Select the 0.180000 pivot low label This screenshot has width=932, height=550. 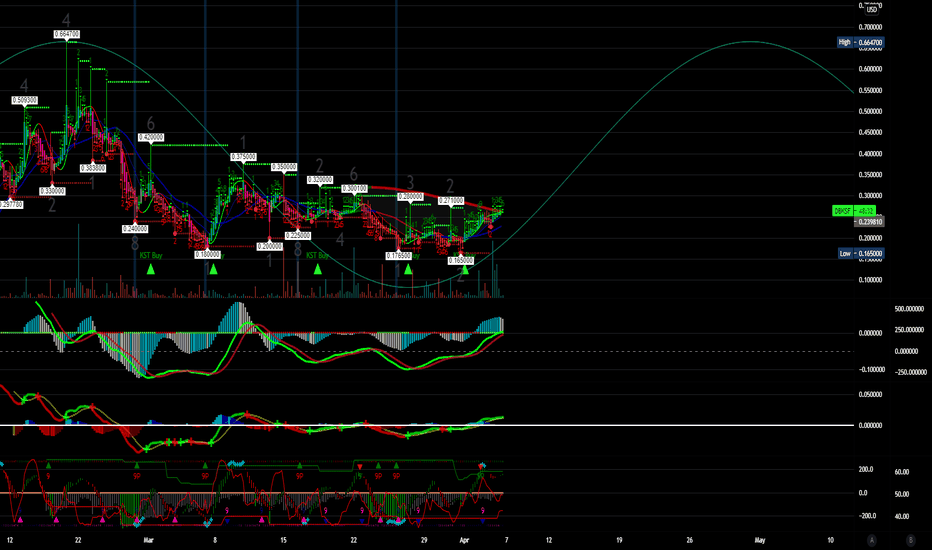(207, 254)
